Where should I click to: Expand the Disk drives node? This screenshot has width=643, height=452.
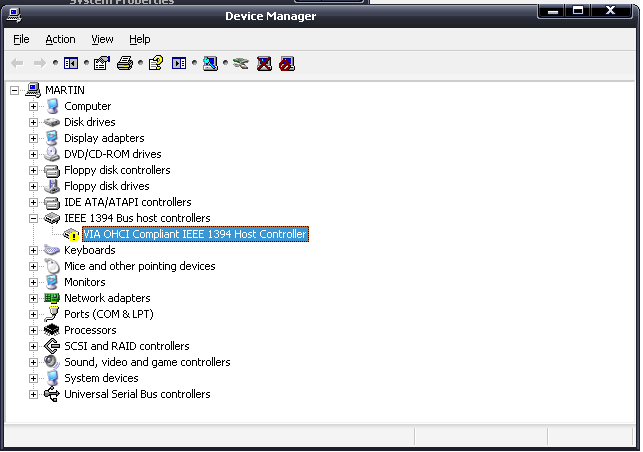33,122
